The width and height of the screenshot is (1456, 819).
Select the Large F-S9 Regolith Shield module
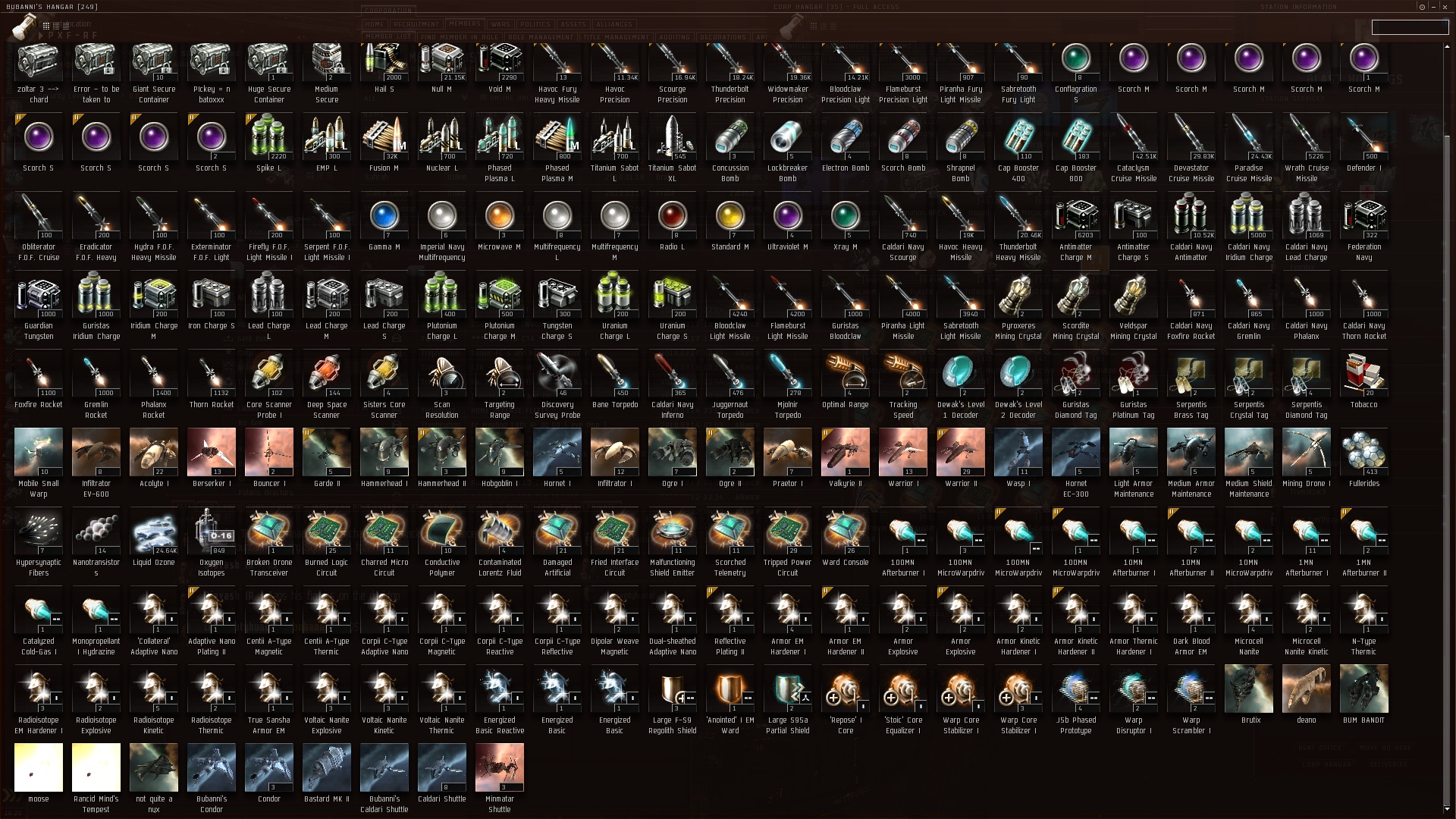coord(673,700)
